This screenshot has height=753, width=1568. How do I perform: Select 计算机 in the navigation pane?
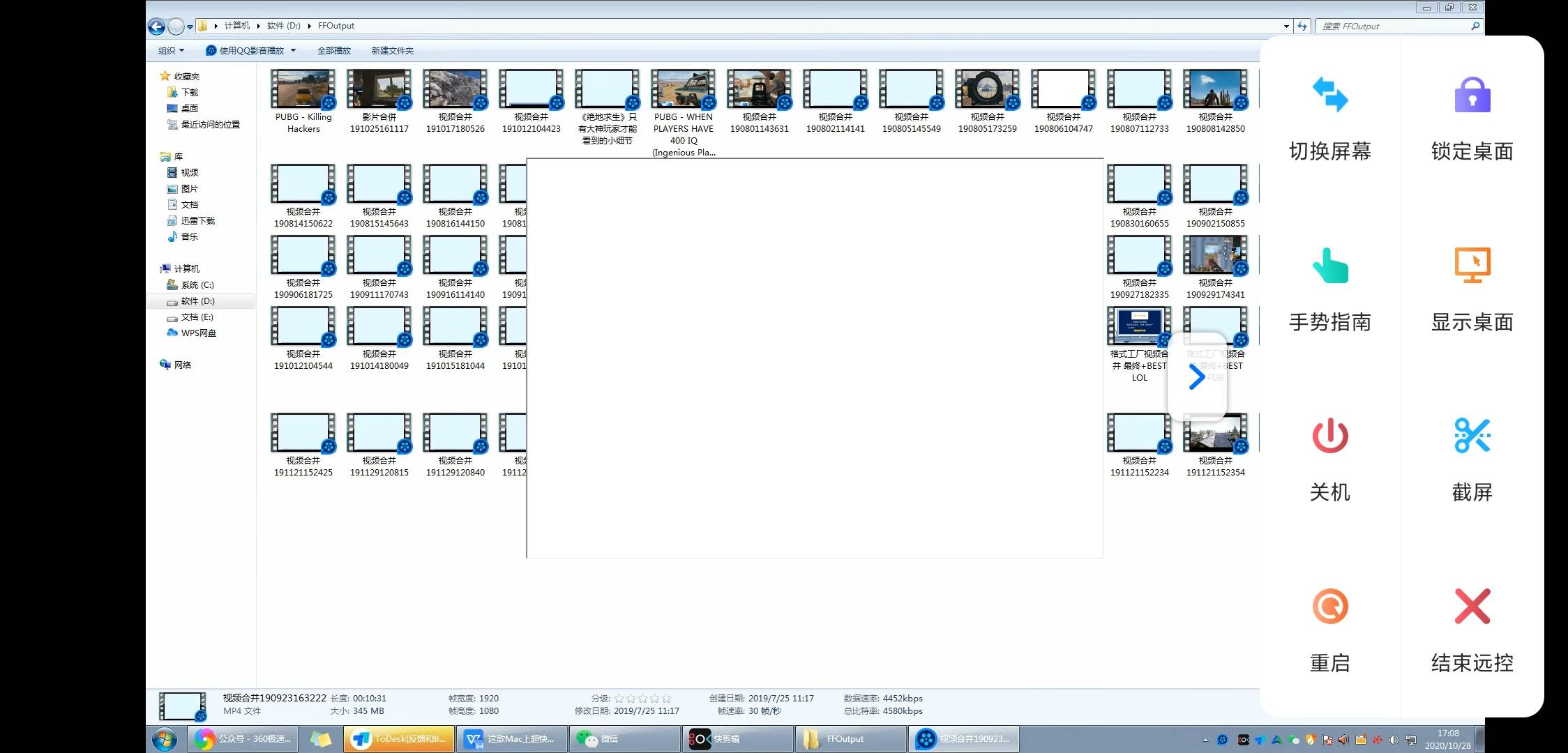coord(180,268)
